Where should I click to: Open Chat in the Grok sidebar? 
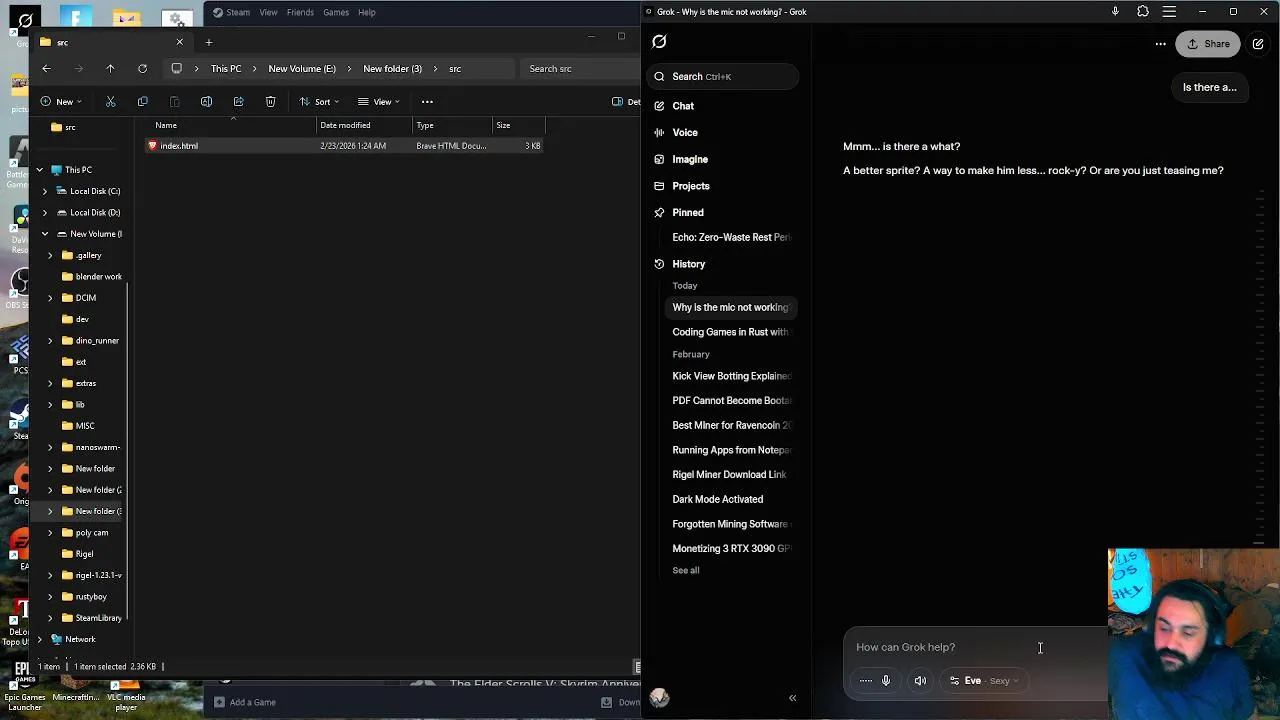(x=683, y=106)
